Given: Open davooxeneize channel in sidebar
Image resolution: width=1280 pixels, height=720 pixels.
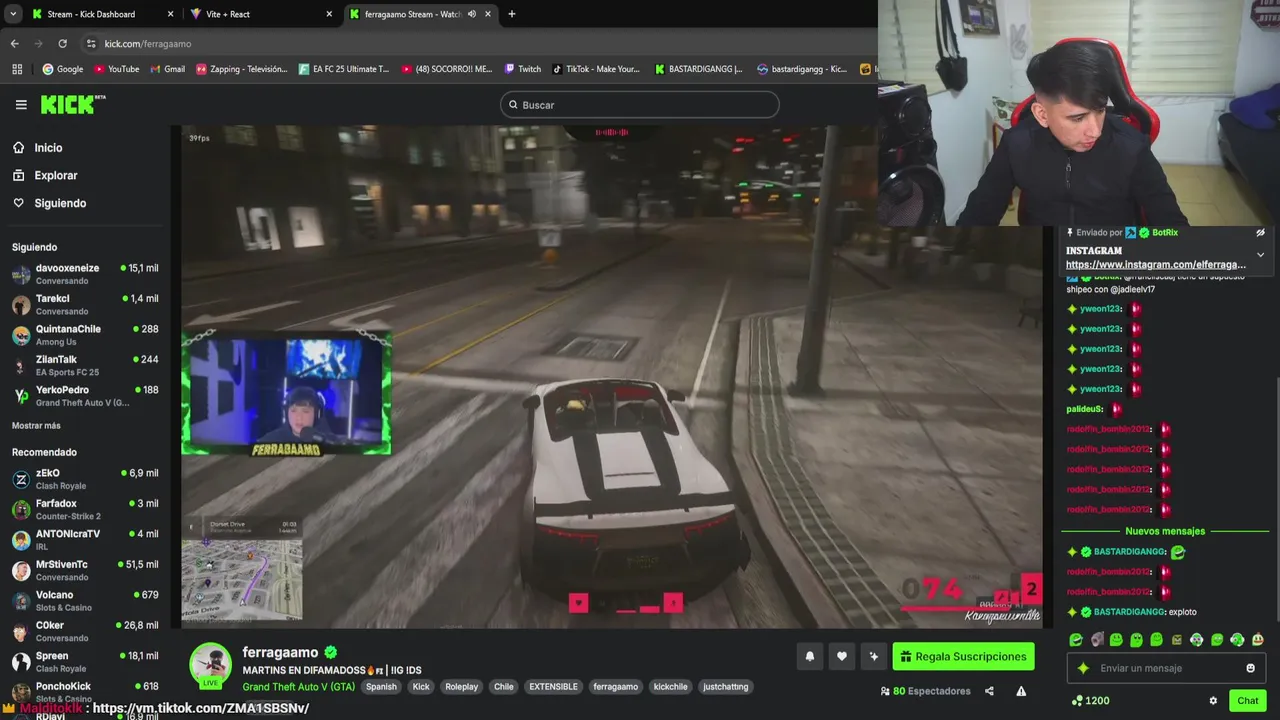Looking at the screenshot, I should point(85,274).
